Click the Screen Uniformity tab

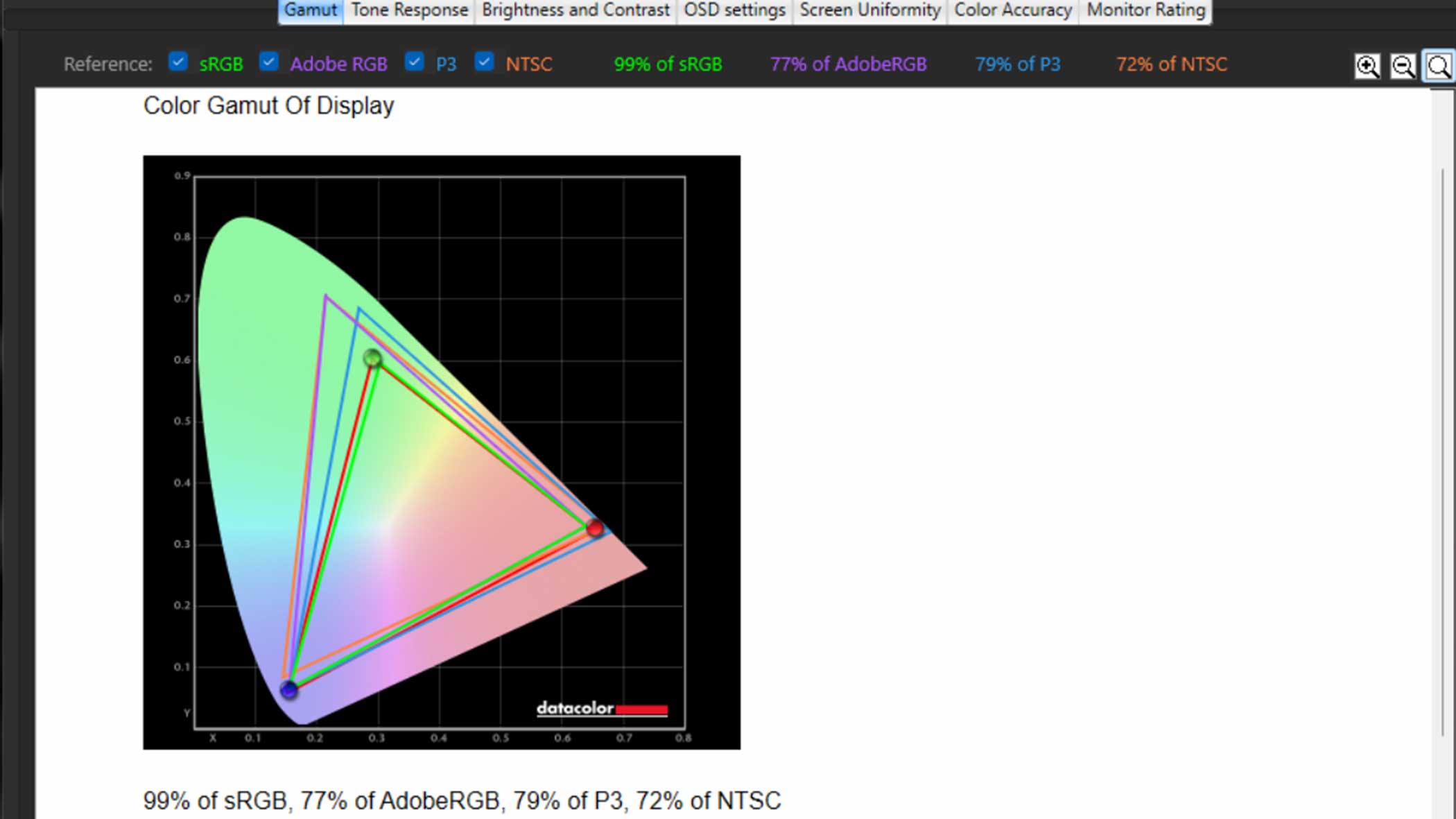coord(868,10)
